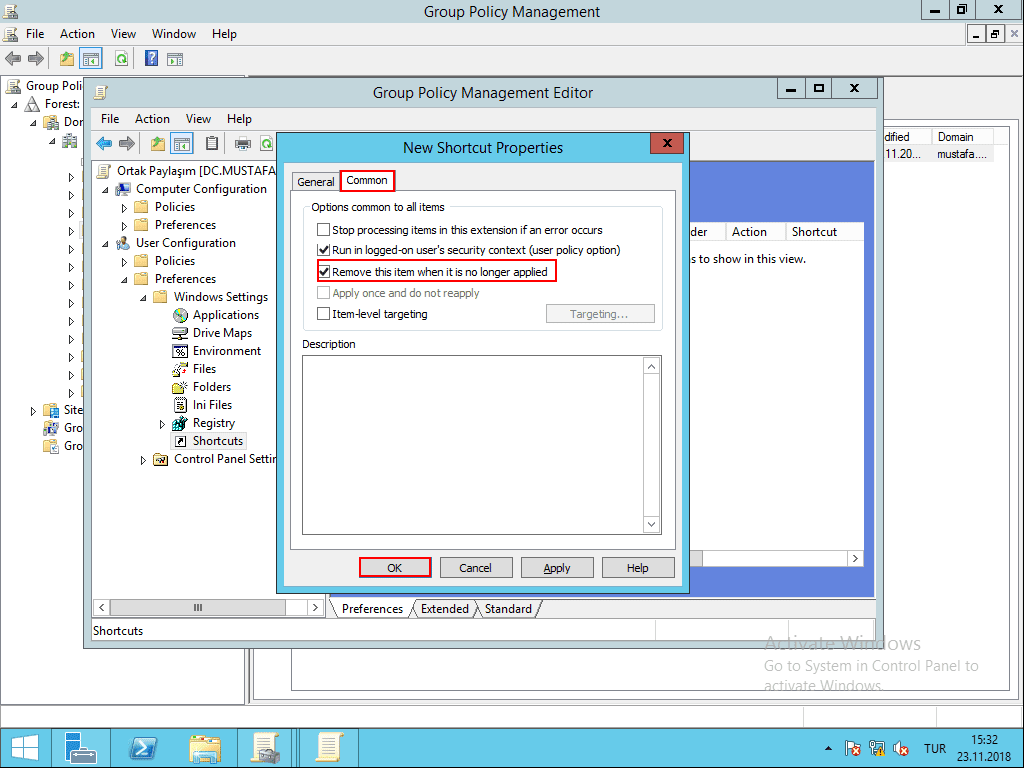Toggle Run in logged-on user's security context

pyautogui.click(x=323, y=250)
